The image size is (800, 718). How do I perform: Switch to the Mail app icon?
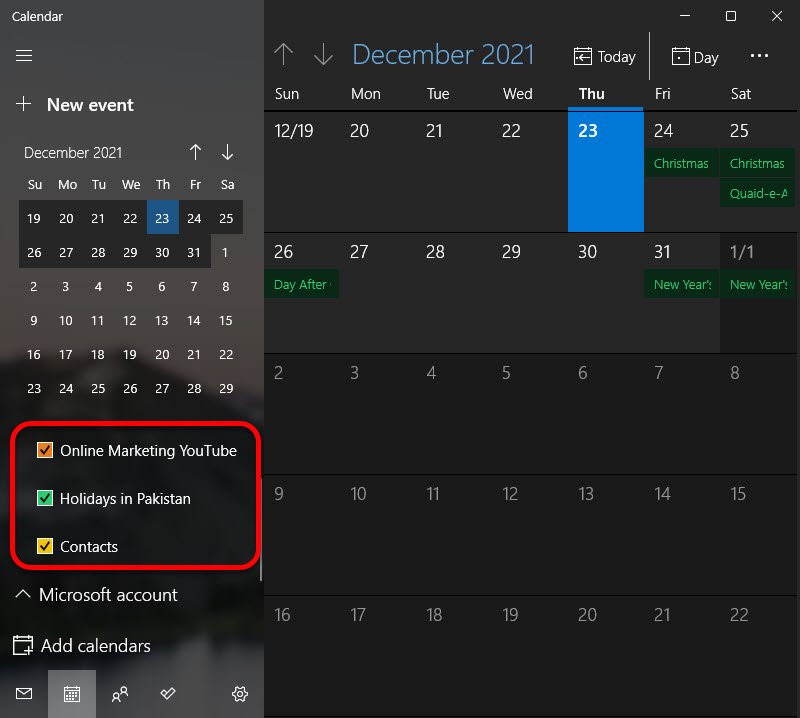[x=24, y=694]
